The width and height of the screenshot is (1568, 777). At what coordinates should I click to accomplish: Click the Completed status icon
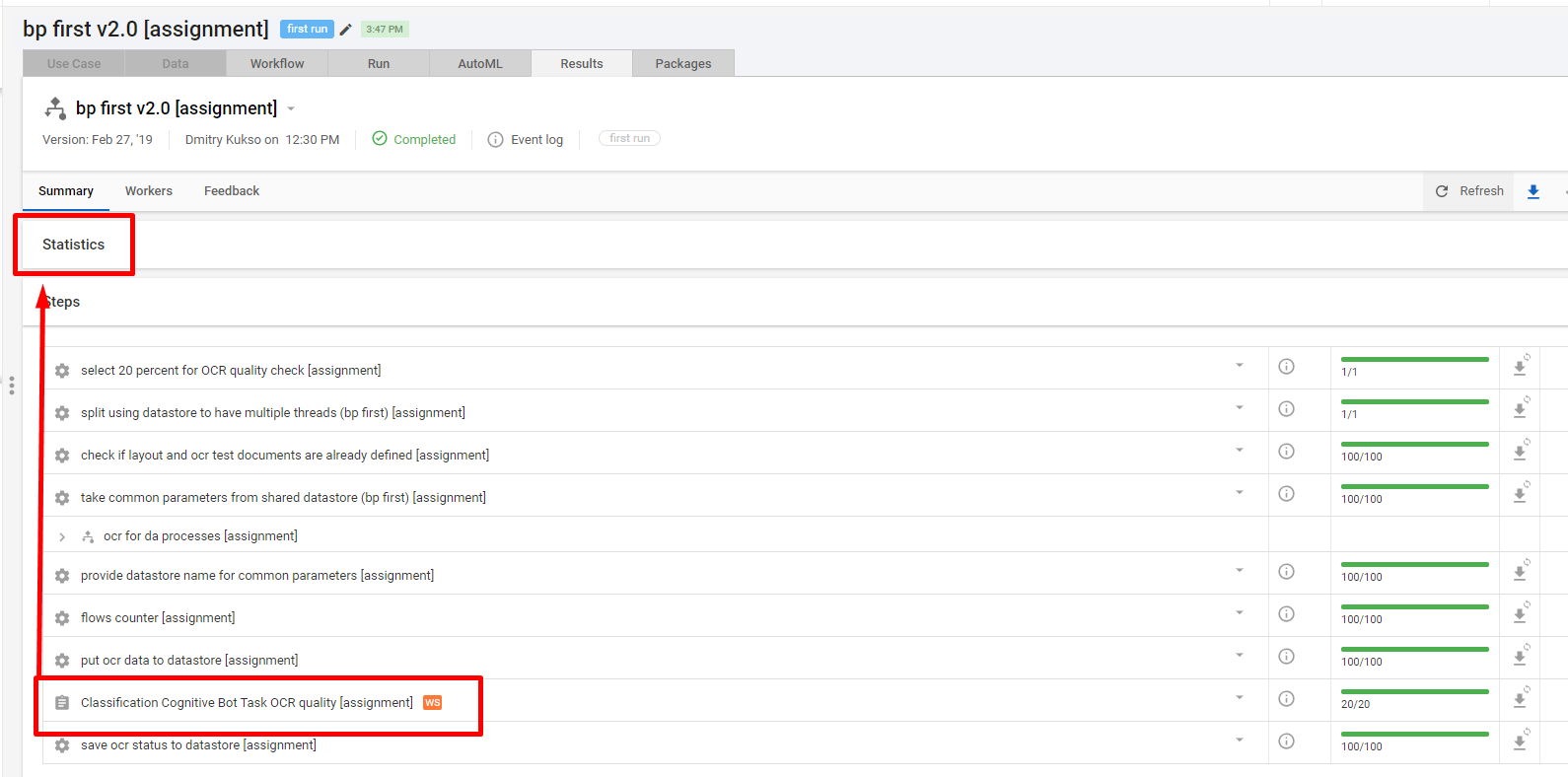click(380, 139)
